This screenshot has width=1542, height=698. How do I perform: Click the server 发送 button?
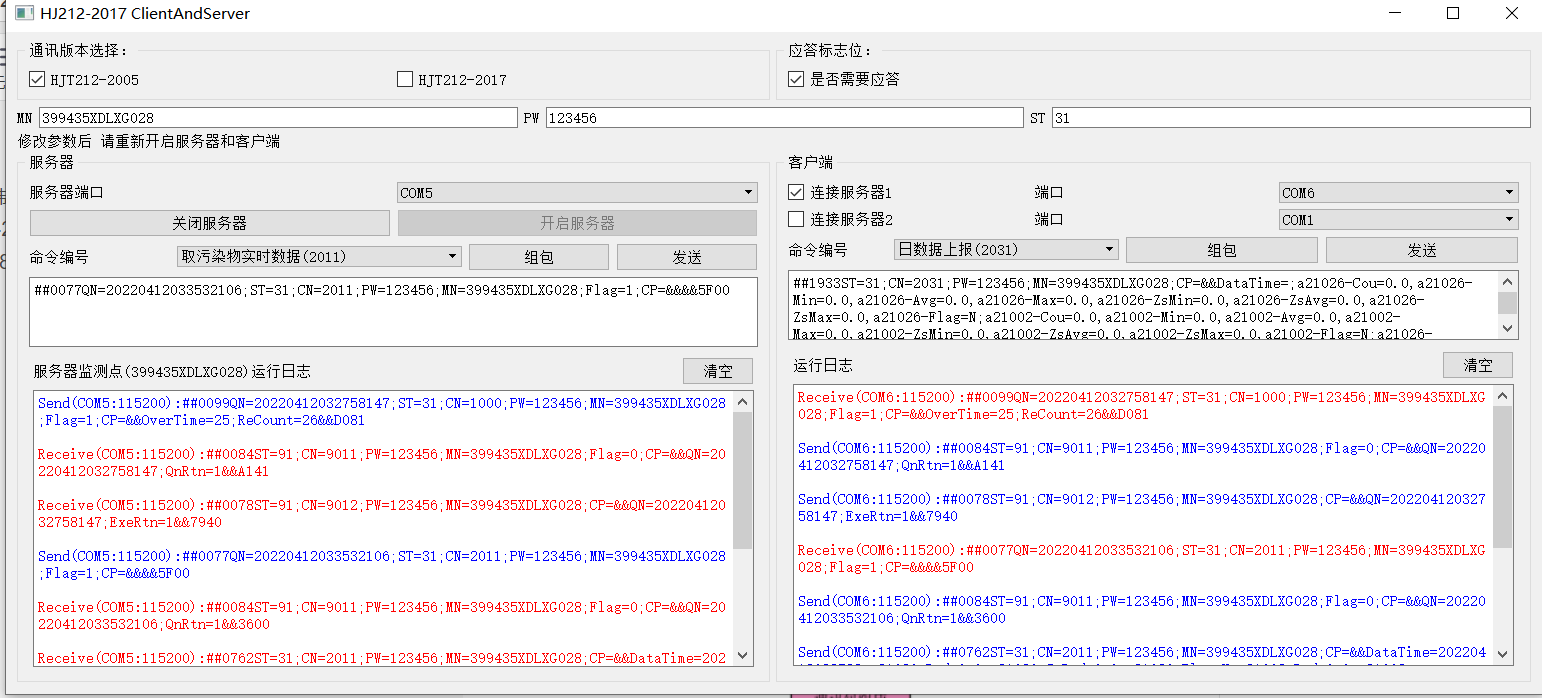pyautogui.click(x=686, y=256)
